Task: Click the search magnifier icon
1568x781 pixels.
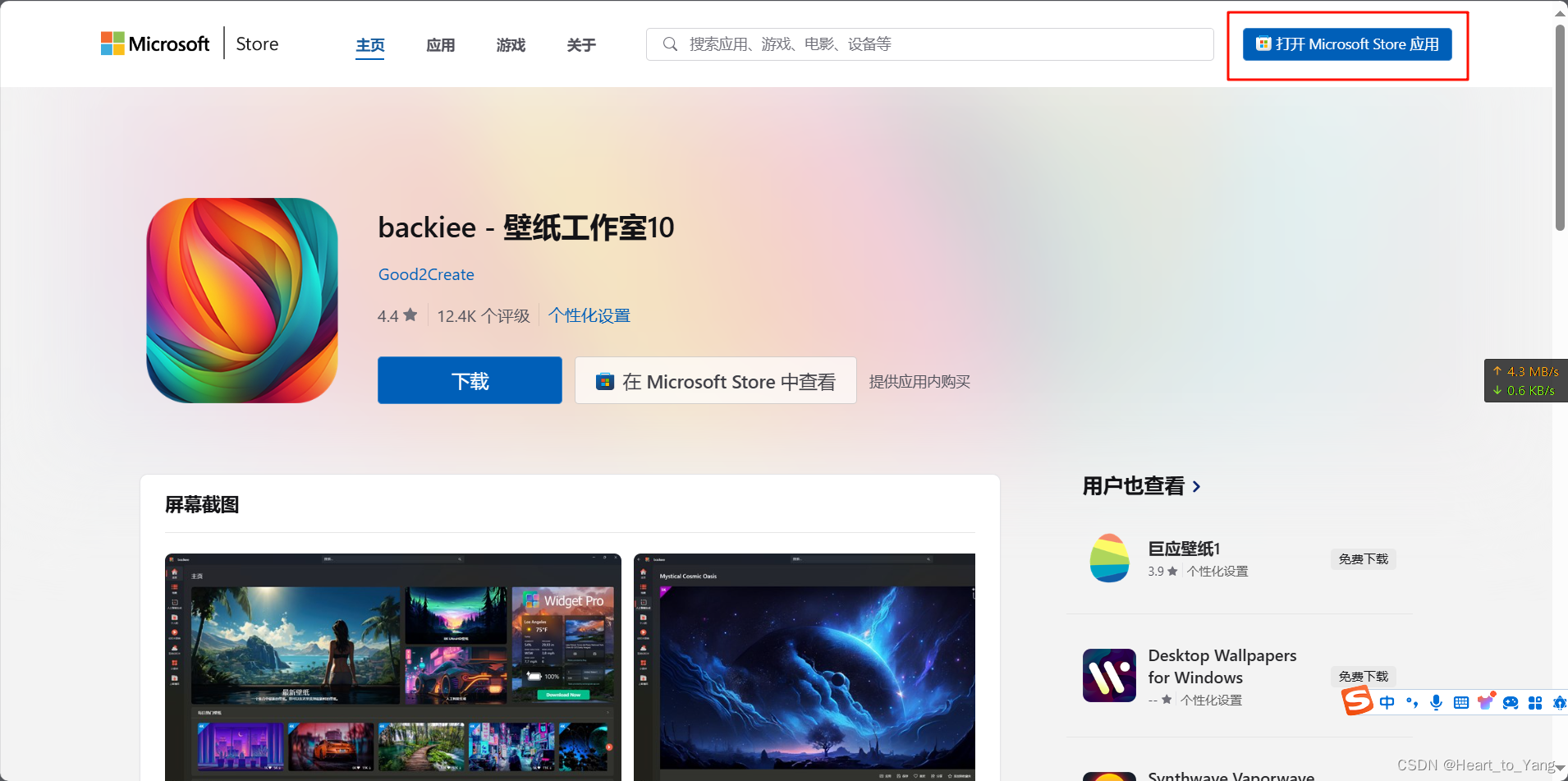Action: pos(670,44)
